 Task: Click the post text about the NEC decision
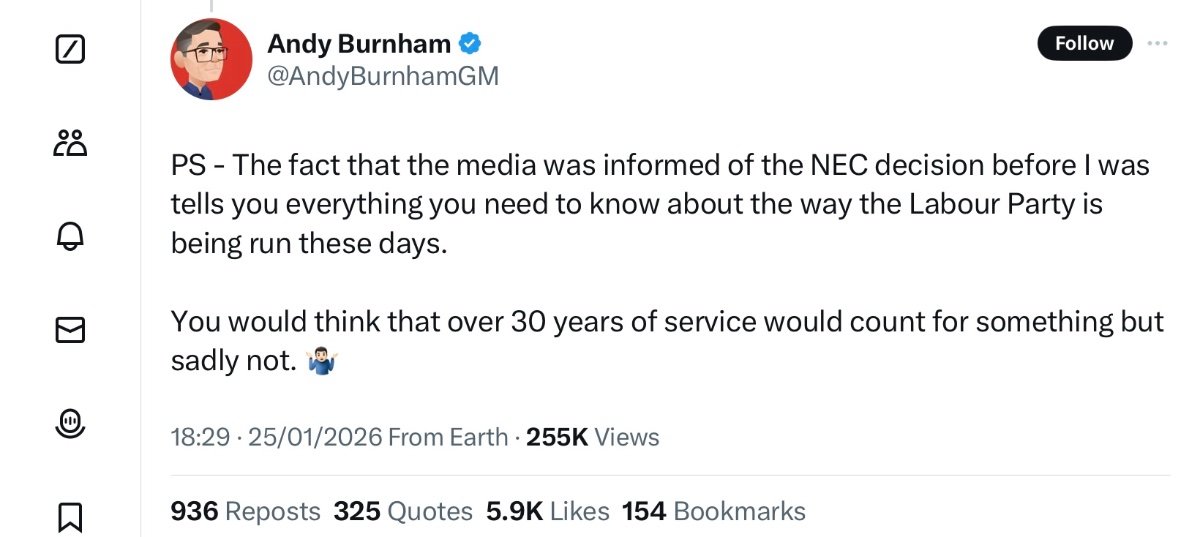(660, 204)
